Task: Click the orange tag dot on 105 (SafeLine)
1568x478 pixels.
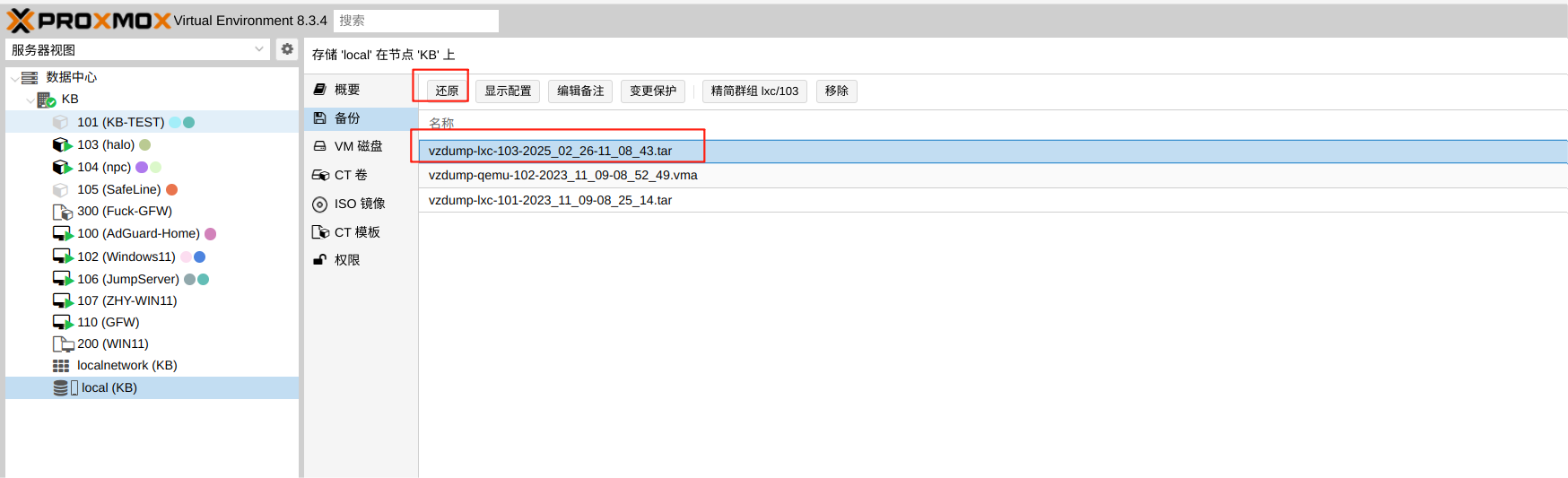Action: click(172, 189)
